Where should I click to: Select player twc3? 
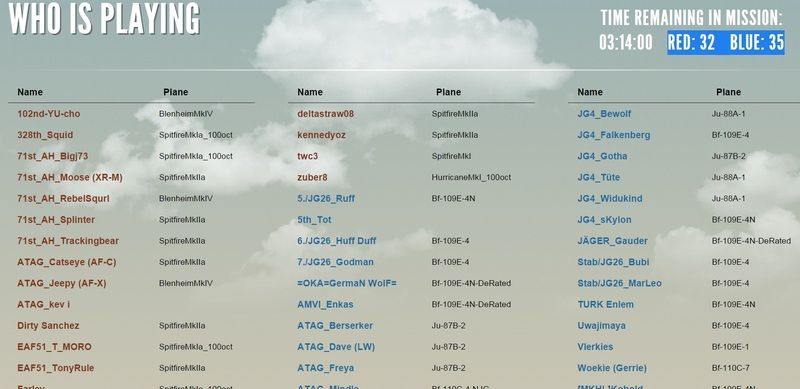[x=308, y=156]
